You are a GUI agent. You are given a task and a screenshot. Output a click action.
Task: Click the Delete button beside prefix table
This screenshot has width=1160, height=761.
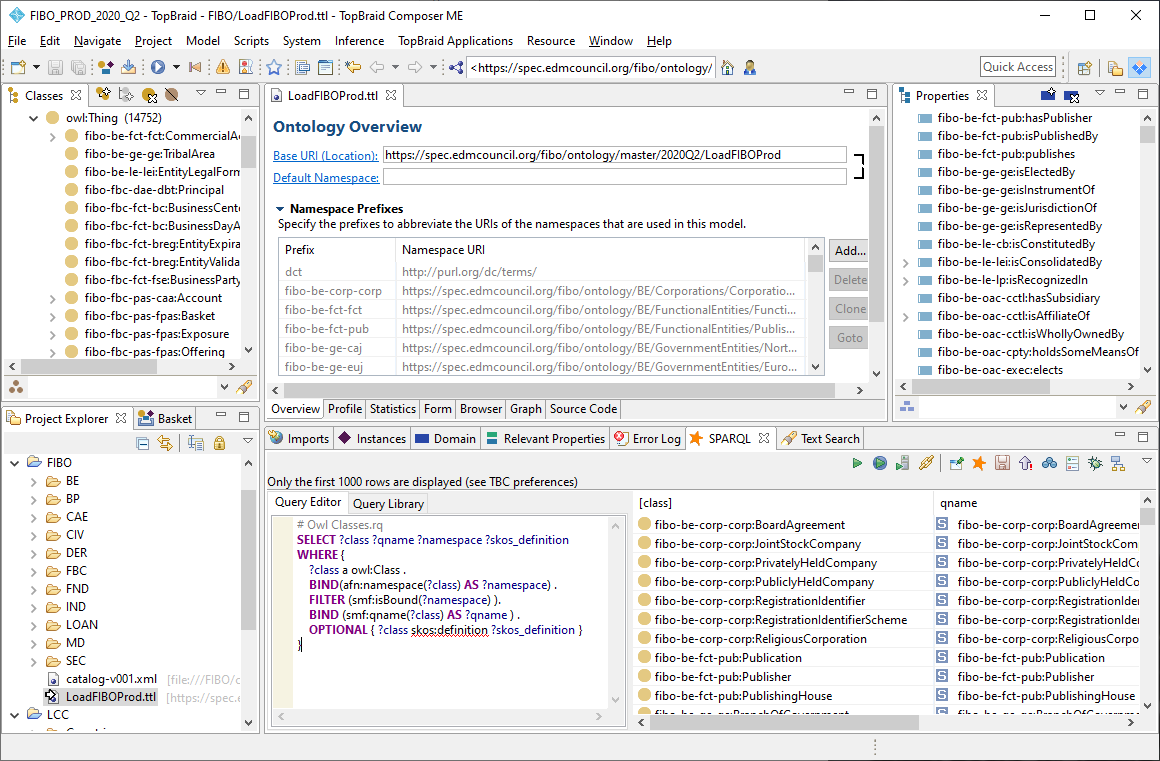click(x=849, y=280)
